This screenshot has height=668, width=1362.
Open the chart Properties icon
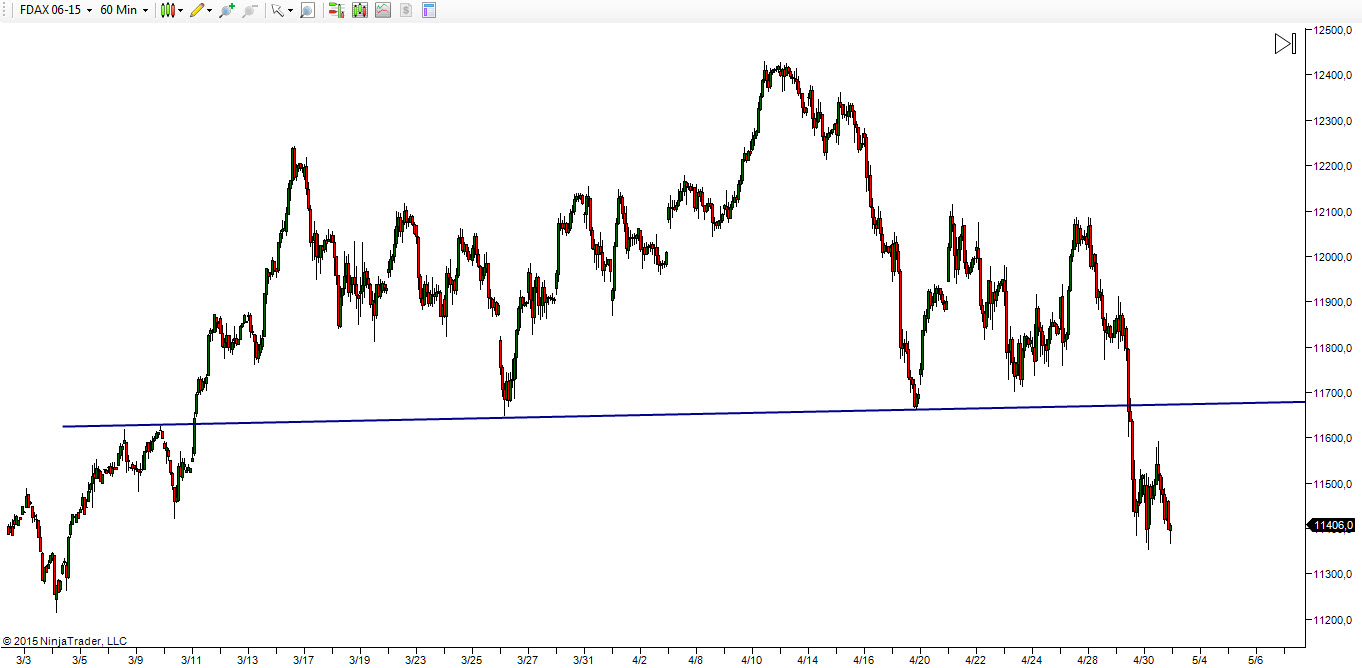coord(428,10)
